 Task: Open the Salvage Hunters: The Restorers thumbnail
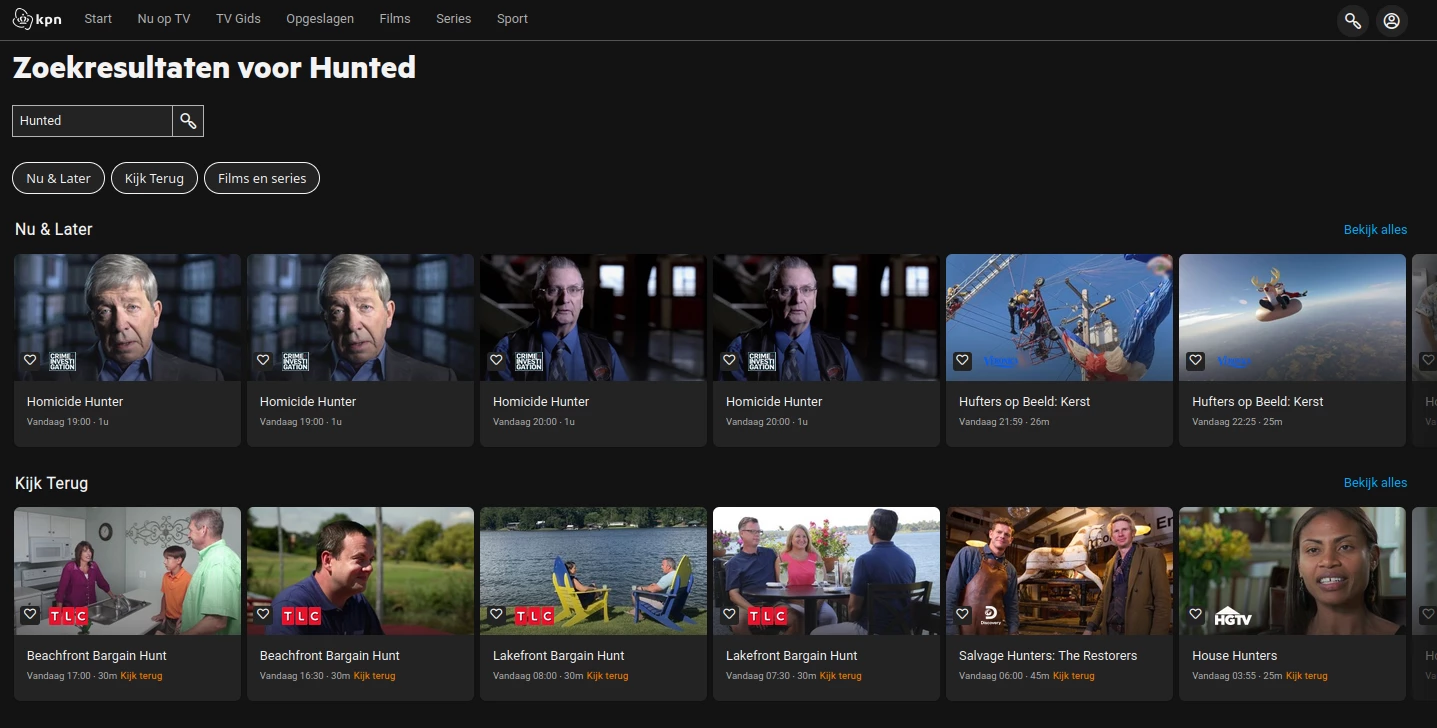pyautogui.click(x=1059, y=571)
